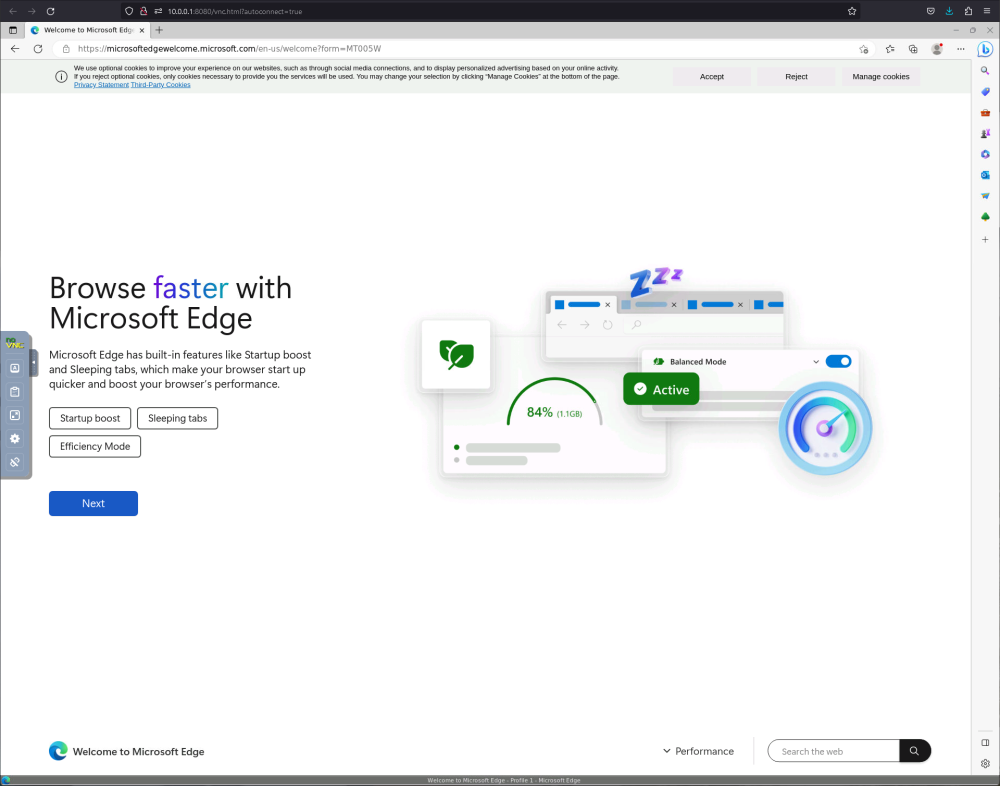Accept optional cookies
The image size is (1000, 786).
coord(712,77)
